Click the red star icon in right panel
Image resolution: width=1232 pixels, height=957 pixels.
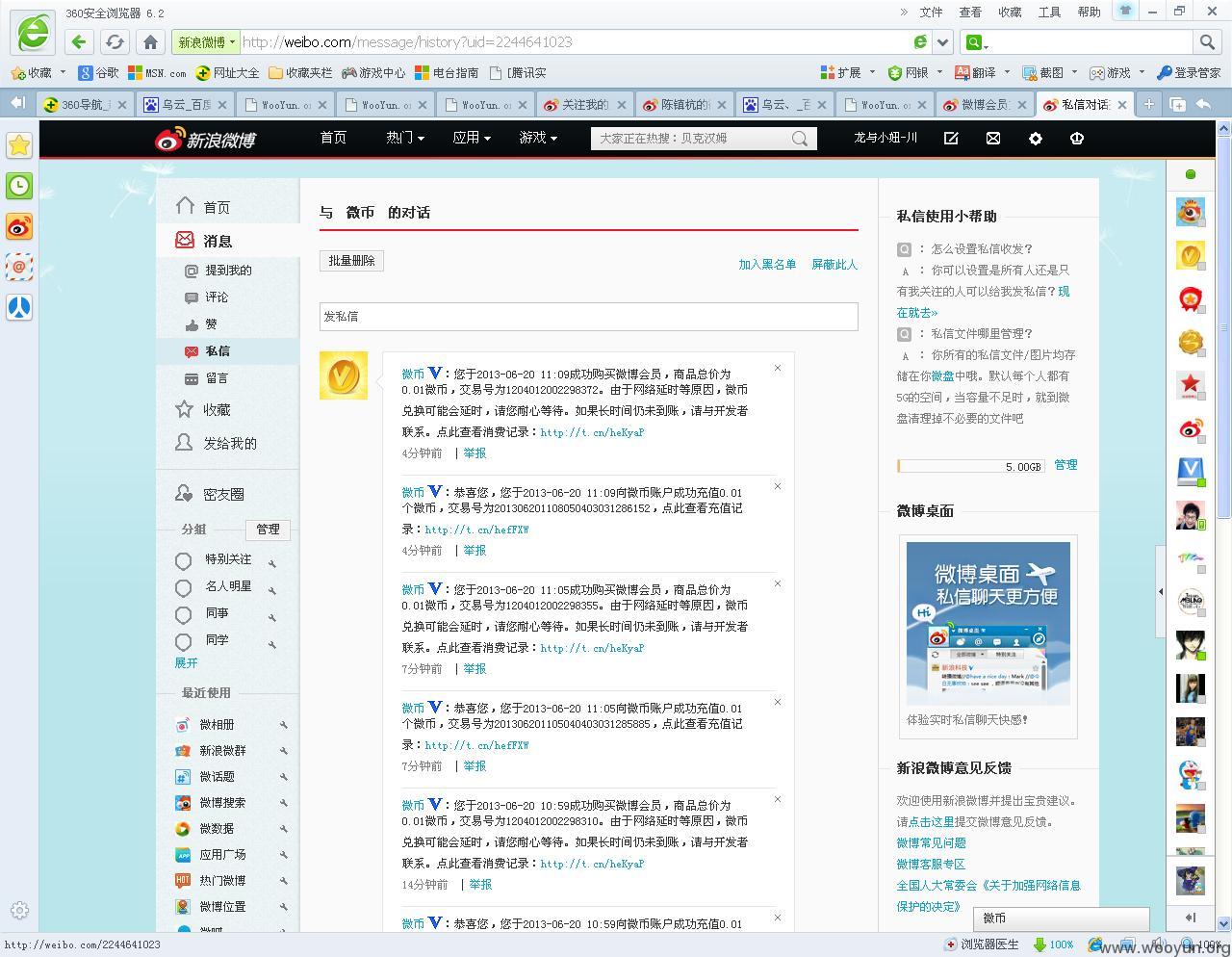click(x=1191, y=385)
